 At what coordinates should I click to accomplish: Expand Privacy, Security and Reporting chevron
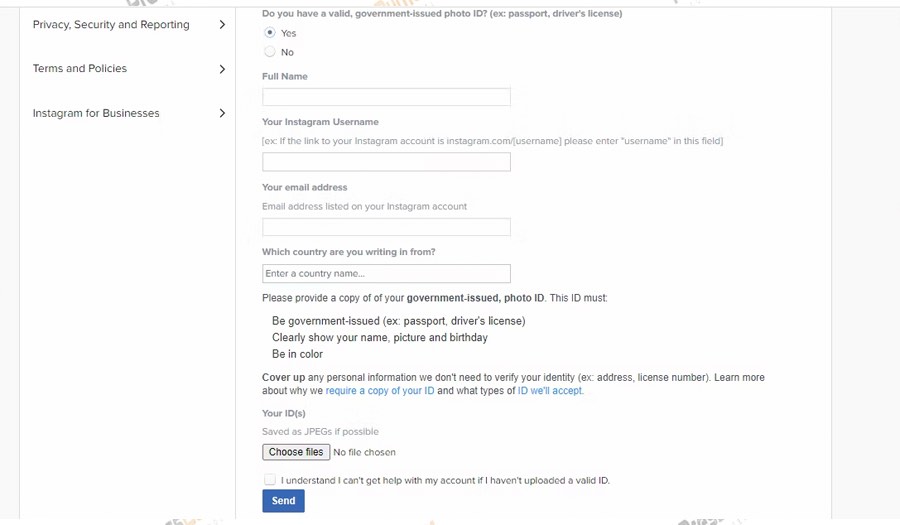222,24
